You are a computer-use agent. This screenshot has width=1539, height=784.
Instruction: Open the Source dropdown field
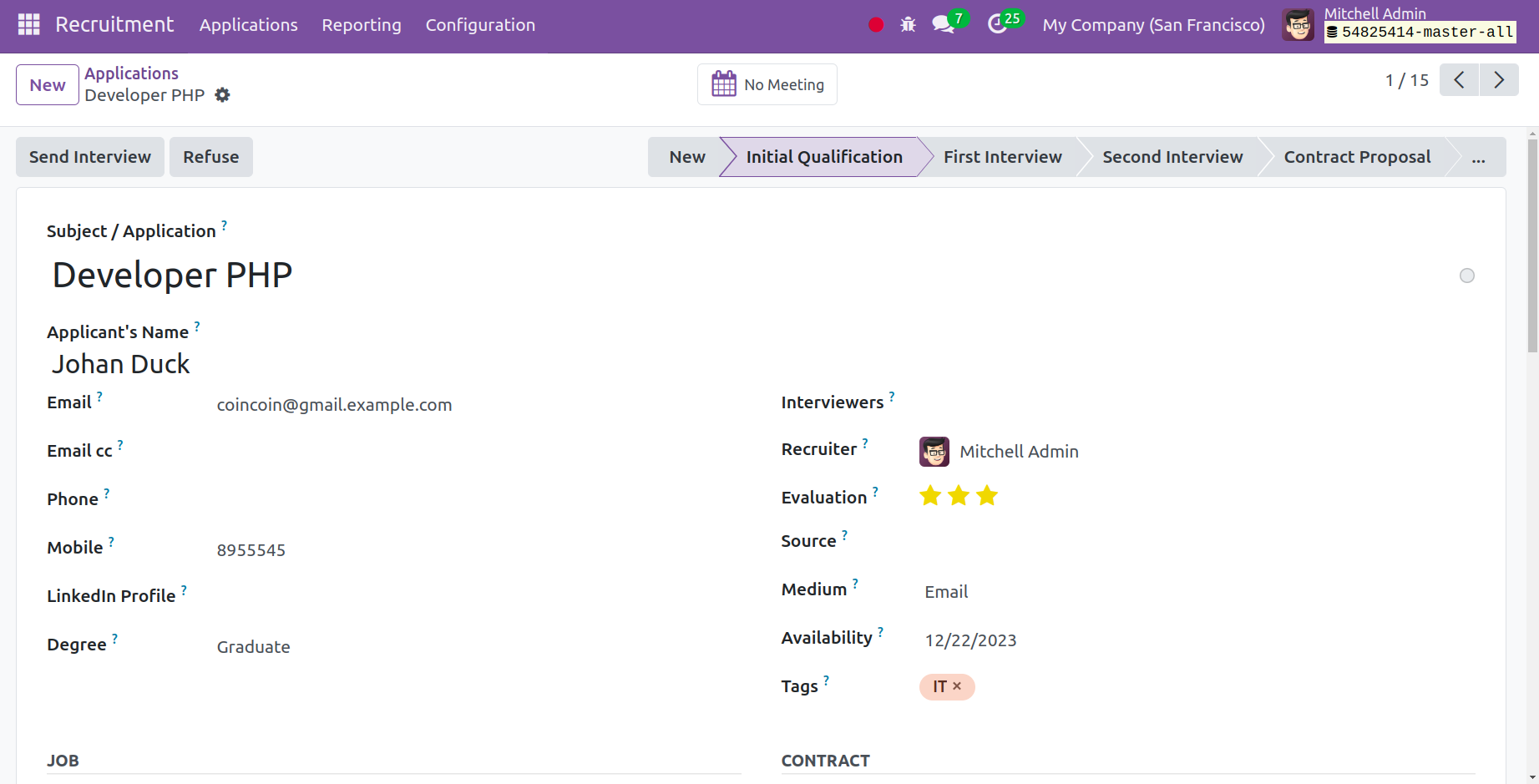pyautogui.click(x=1197, y=544)
